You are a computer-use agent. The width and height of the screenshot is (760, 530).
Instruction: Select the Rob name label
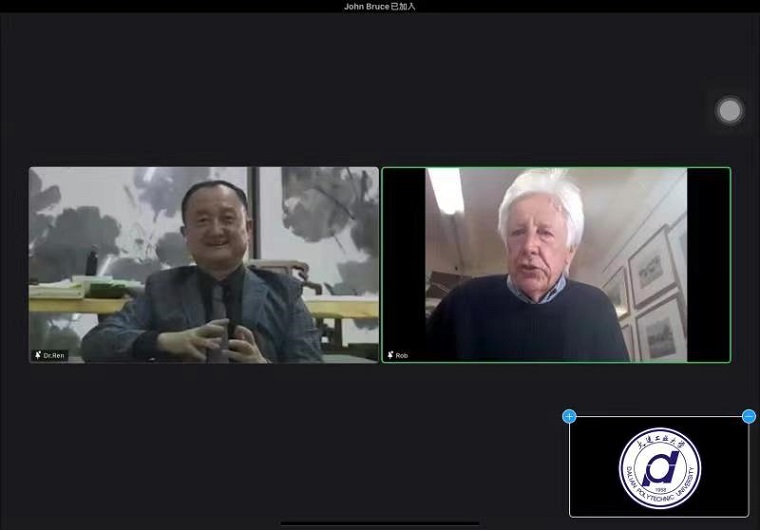coord(402,355)
